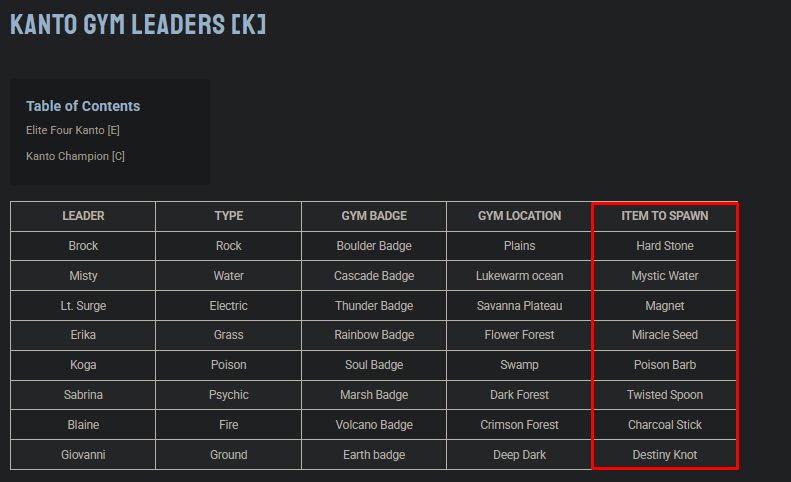Viewport: 791px width, 482px height.
Task: Select the Crimson Forest location cell
Action: tap(519, 425)
